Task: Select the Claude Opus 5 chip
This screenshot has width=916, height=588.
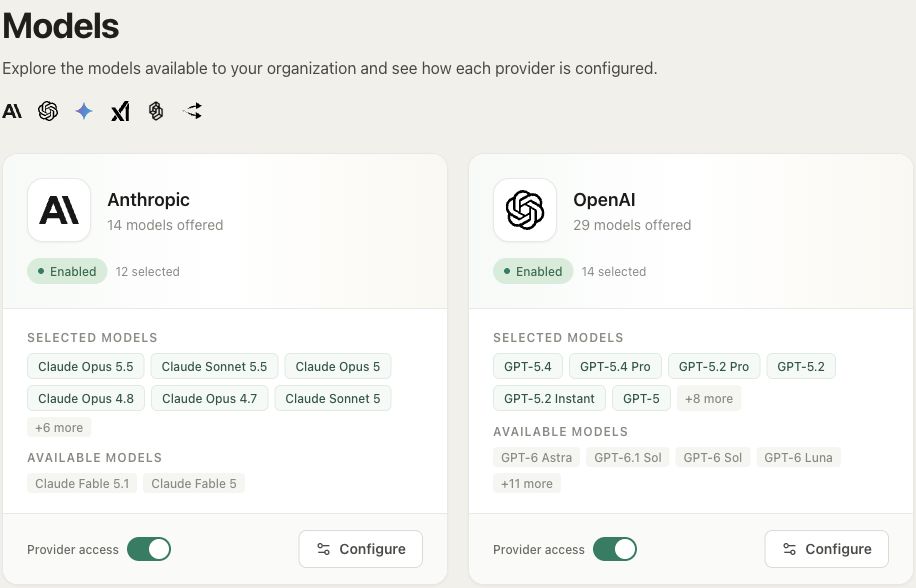Action: click(x=338, y=366)
